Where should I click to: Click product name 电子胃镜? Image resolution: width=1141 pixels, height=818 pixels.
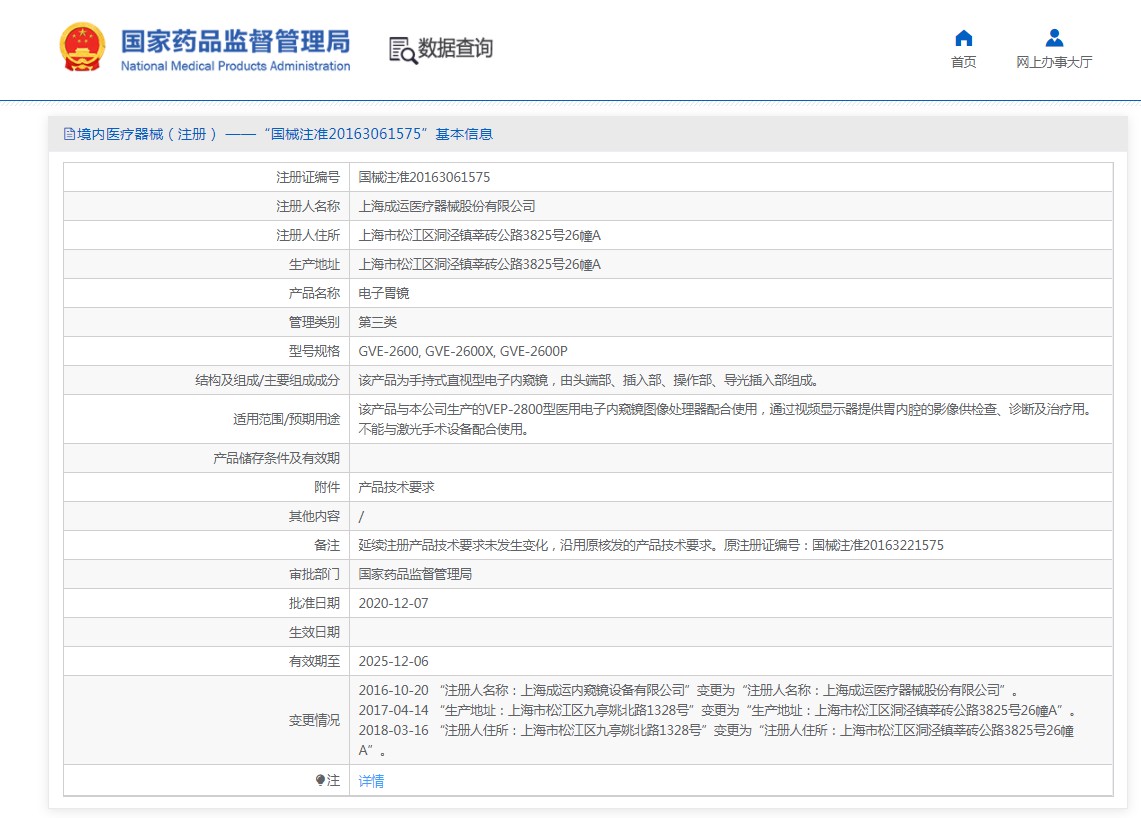[x=383, y=293]
